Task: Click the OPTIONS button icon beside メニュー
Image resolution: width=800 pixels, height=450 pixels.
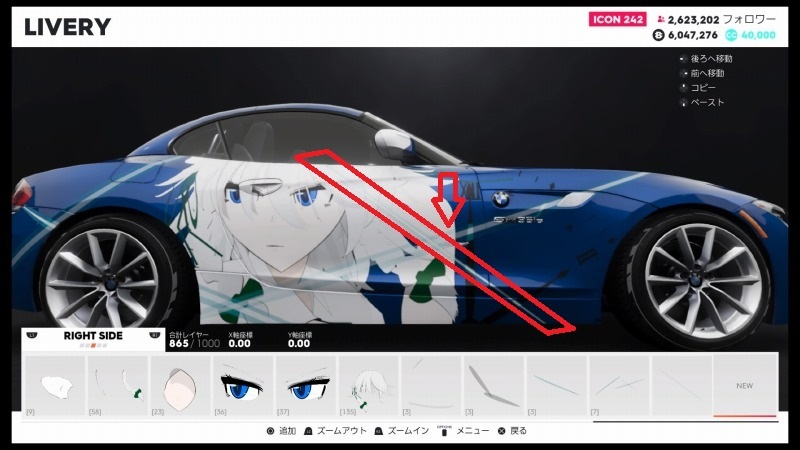Action: (x=444, y=431)
